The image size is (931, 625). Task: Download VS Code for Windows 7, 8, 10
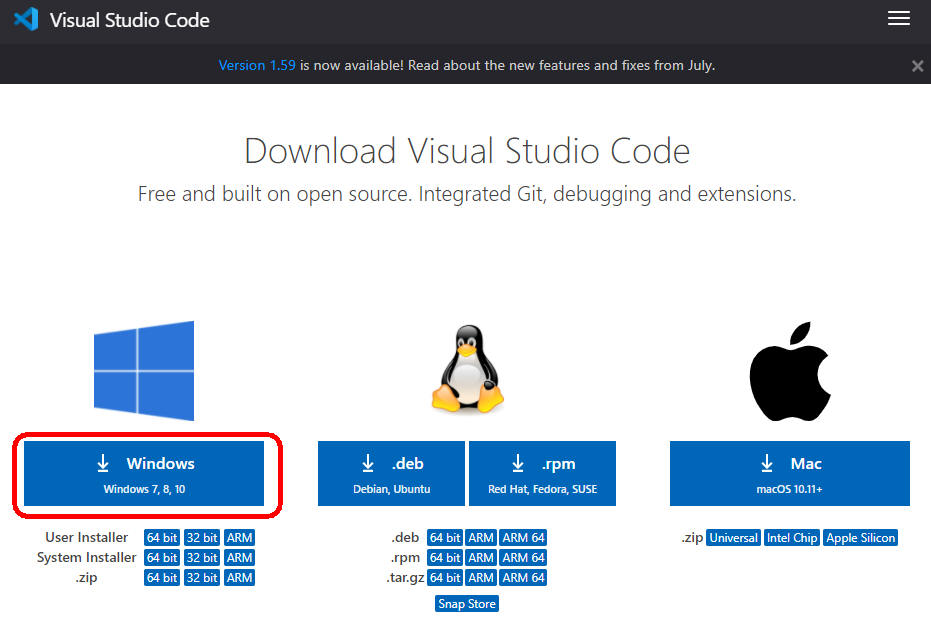(x=144, y=474)
